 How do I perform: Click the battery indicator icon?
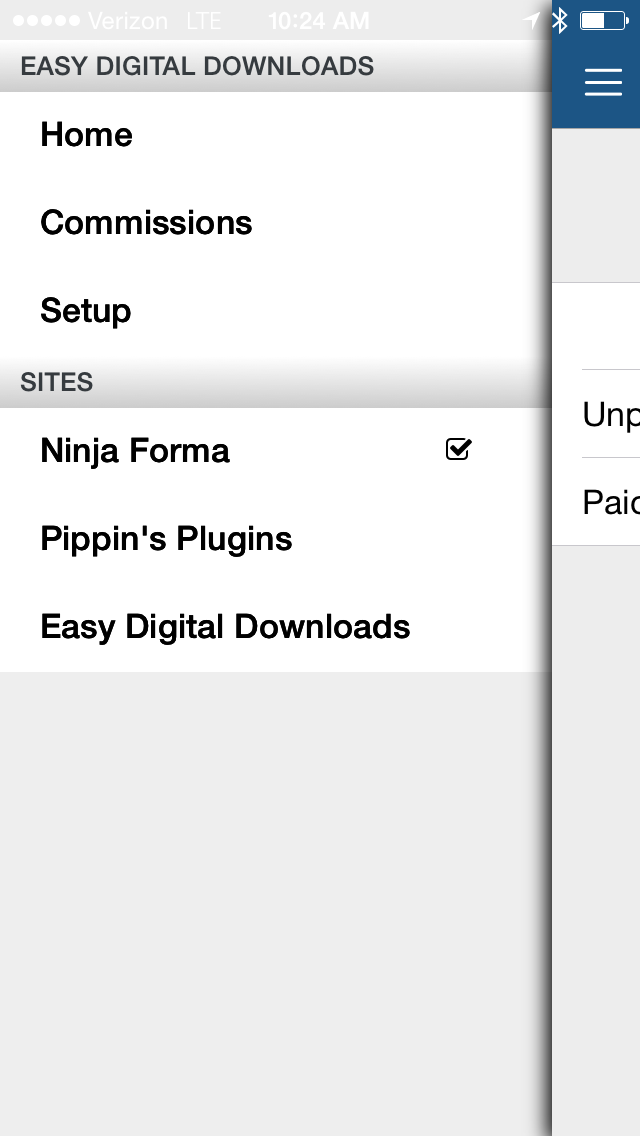603,20
